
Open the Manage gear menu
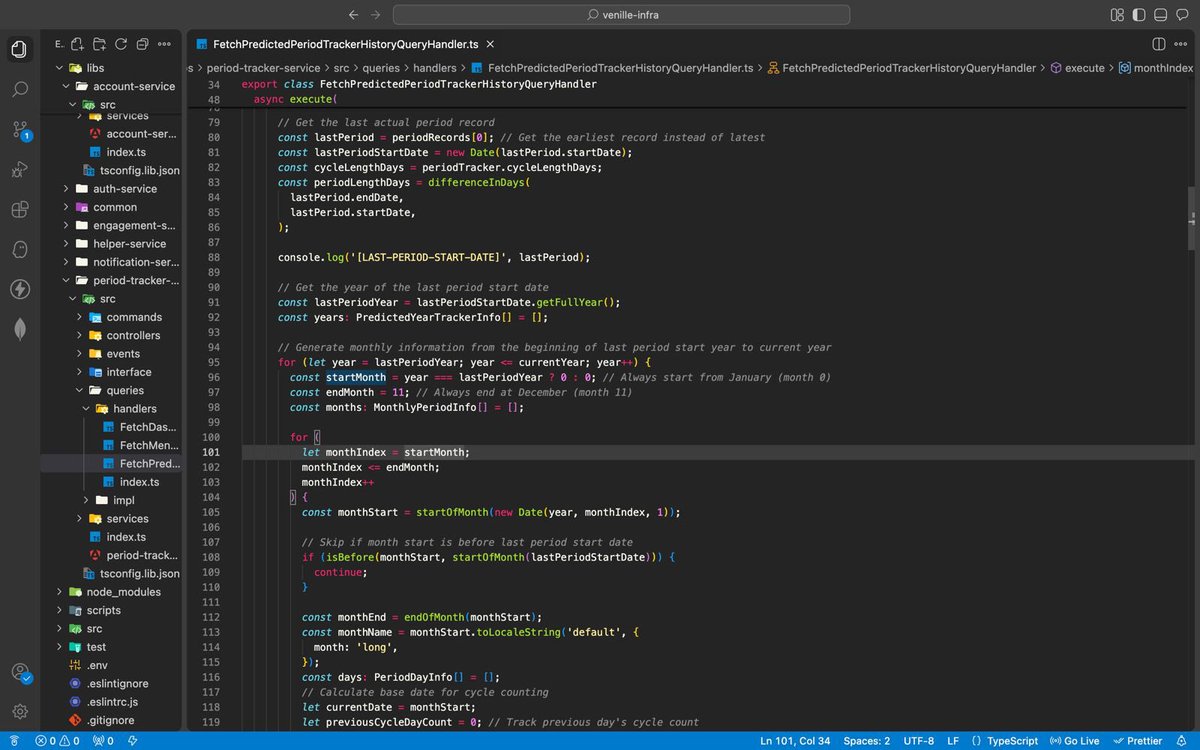click(x=19, y=712)
